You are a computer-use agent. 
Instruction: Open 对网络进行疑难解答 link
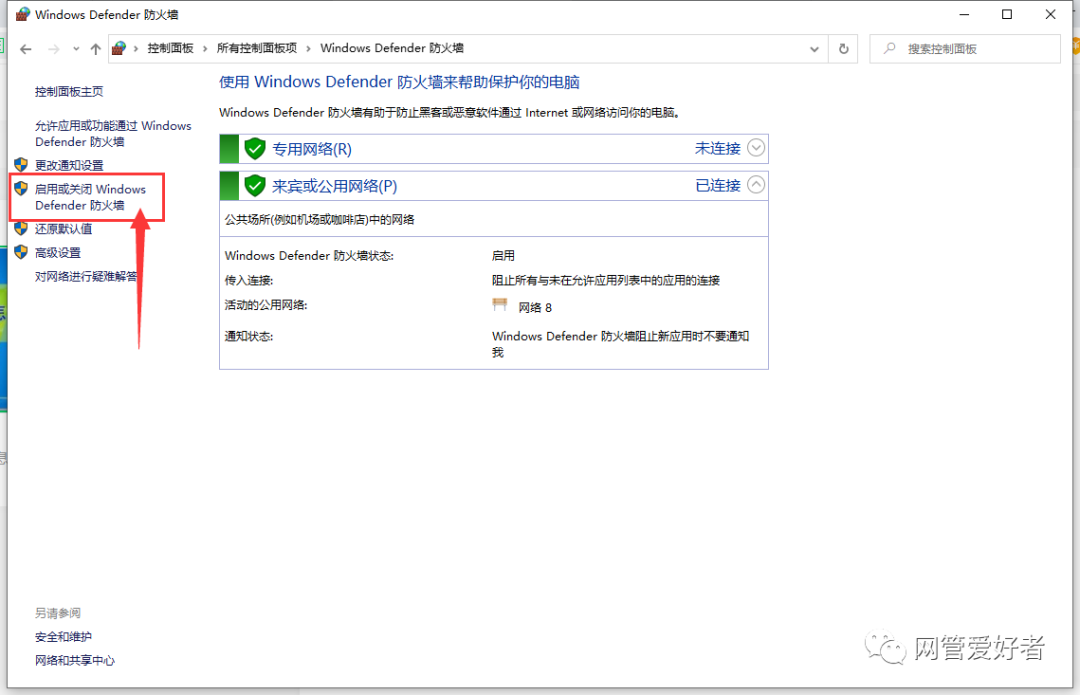tap(86, 276)
